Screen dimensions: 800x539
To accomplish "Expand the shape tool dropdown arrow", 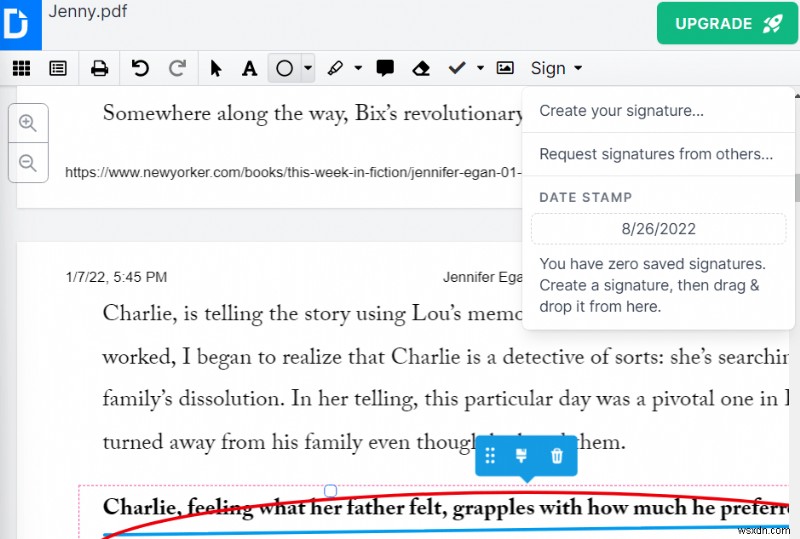I will click(x=308, y=68).
